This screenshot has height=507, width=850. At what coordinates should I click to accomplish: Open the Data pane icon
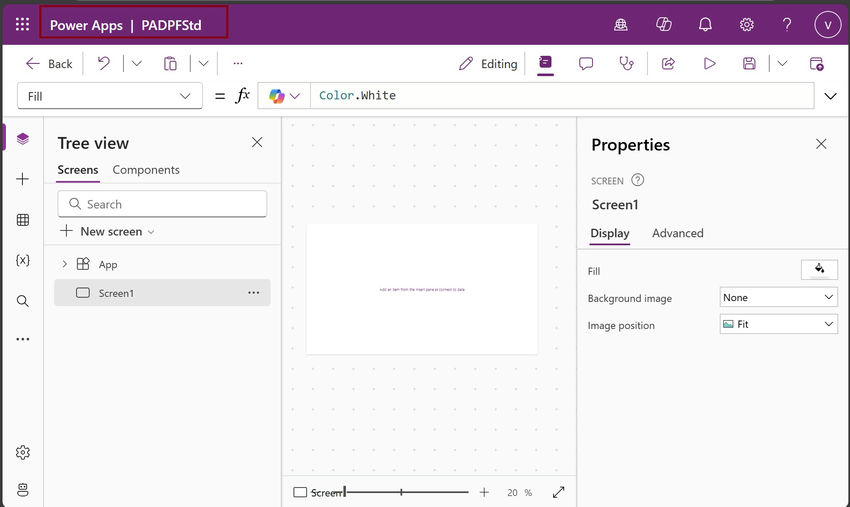click(x=22, y=220)
